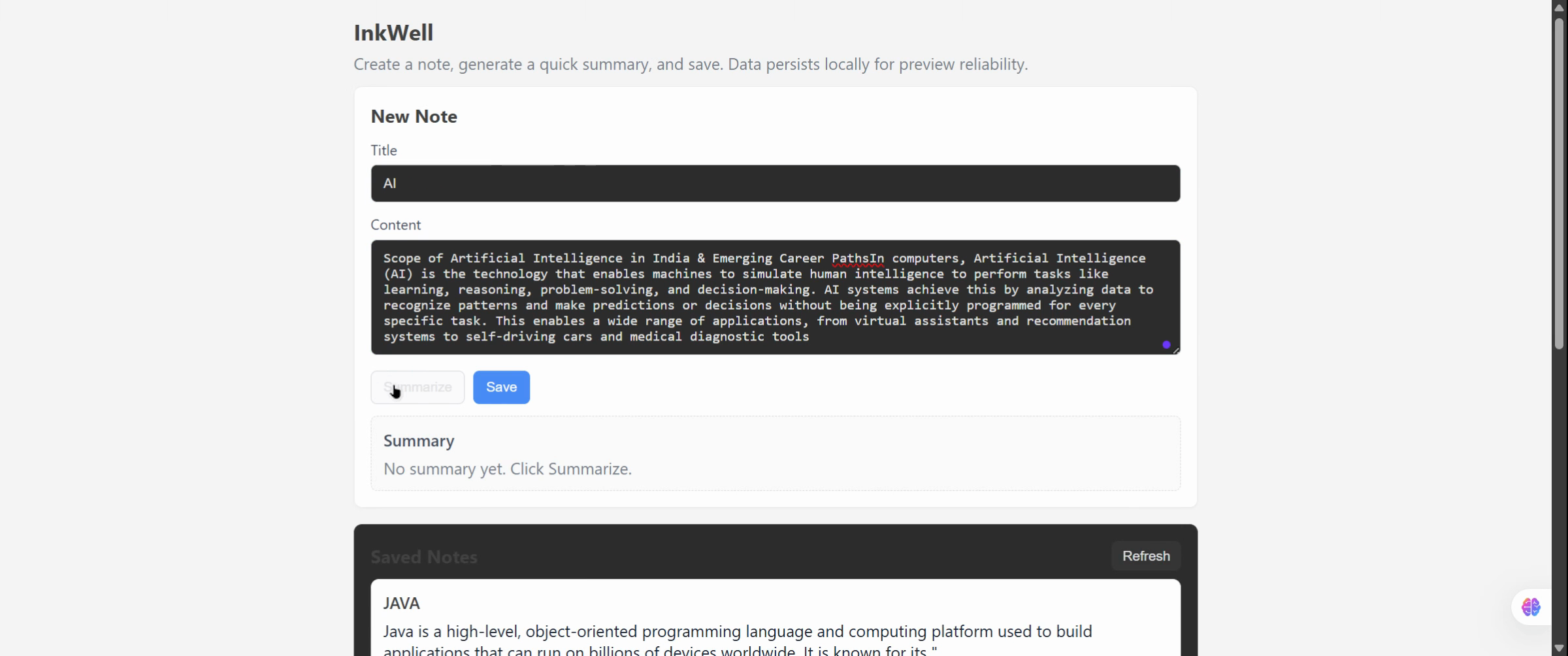Refresh the Saved Notes list
The height and width of the screenshot is (656, 1568).
[x=1146, y=556]
